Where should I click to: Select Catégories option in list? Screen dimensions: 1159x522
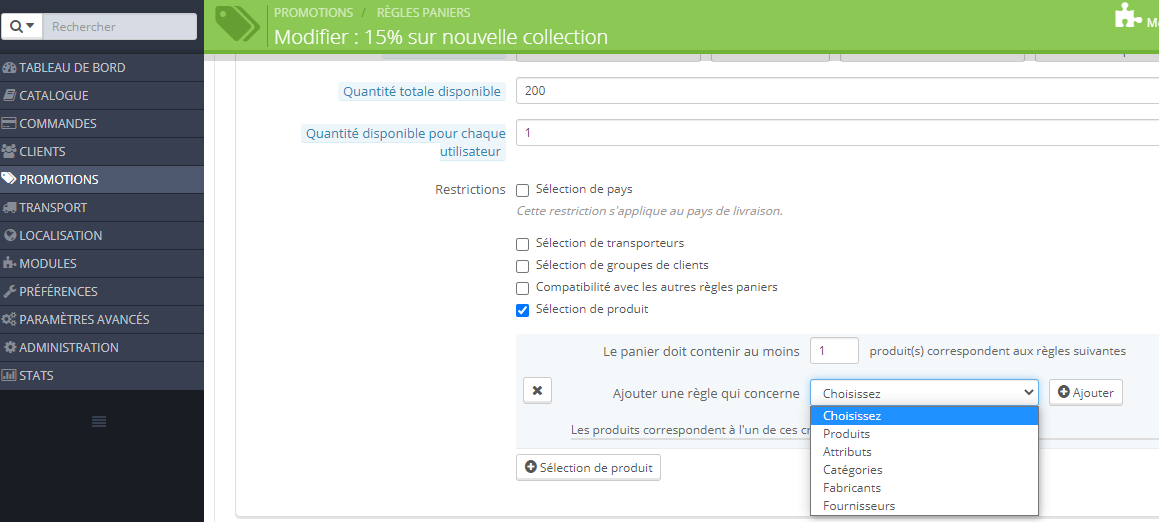click(925, 470)
